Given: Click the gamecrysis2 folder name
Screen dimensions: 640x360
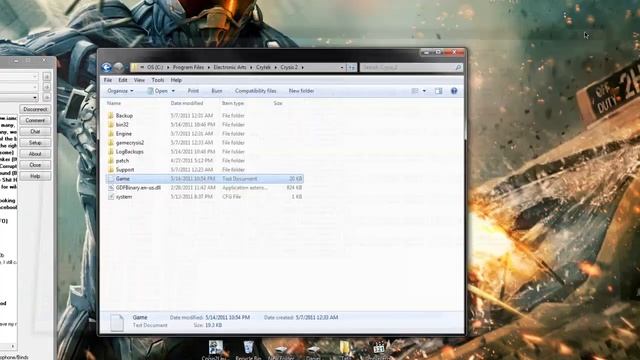Looking at the screenshot, I should click(x=130, y=142).
